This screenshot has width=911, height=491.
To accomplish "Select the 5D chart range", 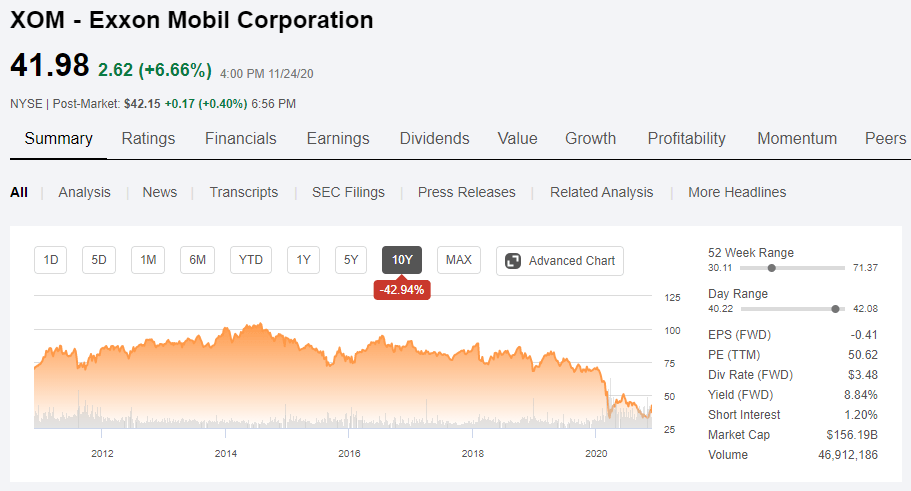I will [x=99, y=260].
